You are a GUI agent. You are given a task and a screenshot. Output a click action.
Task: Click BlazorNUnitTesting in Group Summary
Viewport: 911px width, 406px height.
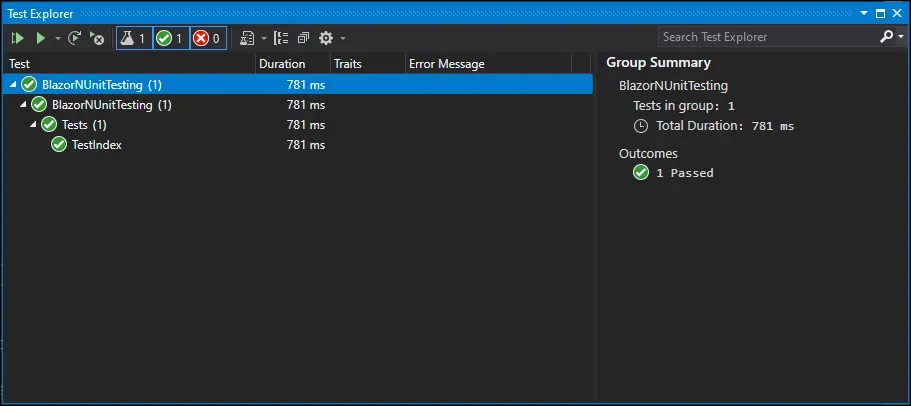coord(673,86)
